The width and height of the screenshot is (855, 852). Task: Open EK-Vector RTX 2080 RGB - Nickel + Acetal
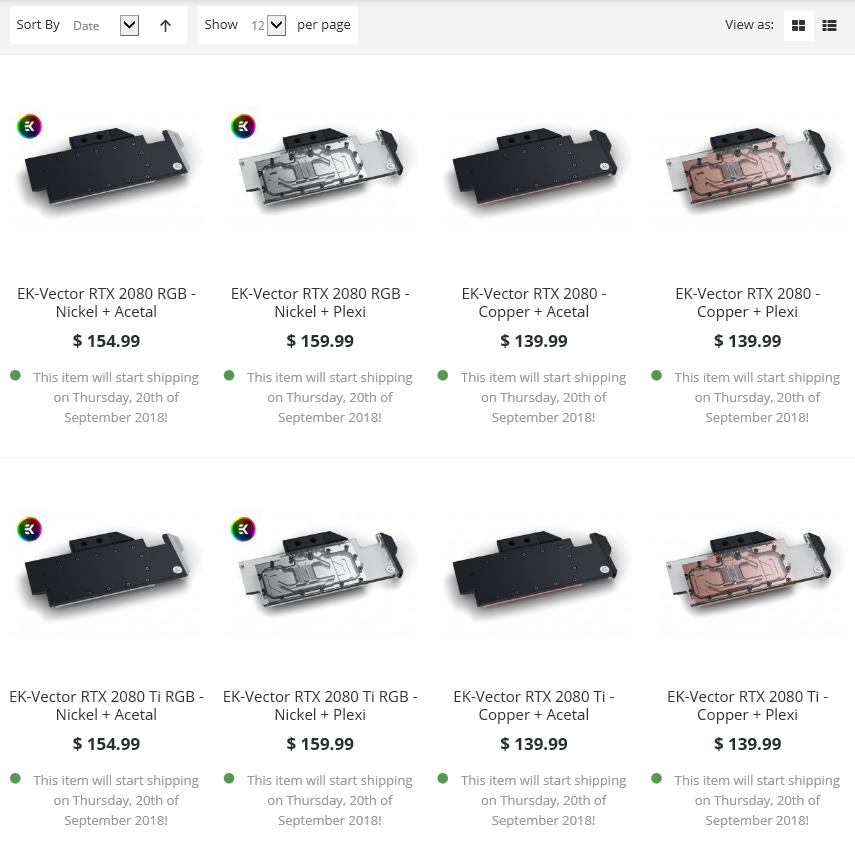[107, 303]
